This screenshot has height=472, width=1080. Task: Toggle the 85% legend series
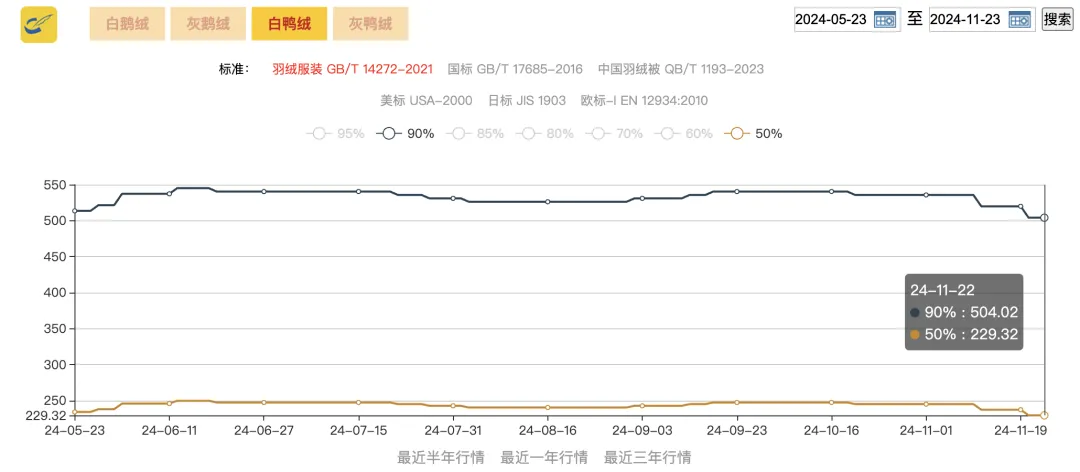point(459,134)
